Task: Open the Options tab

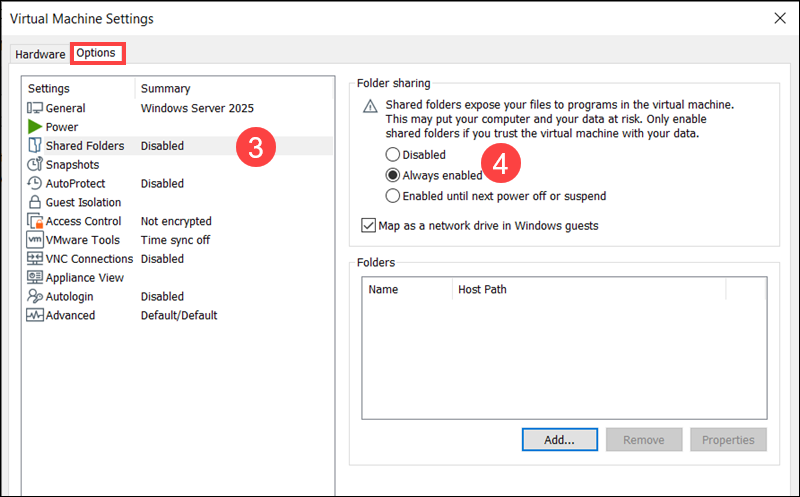Action: point(96,53)
